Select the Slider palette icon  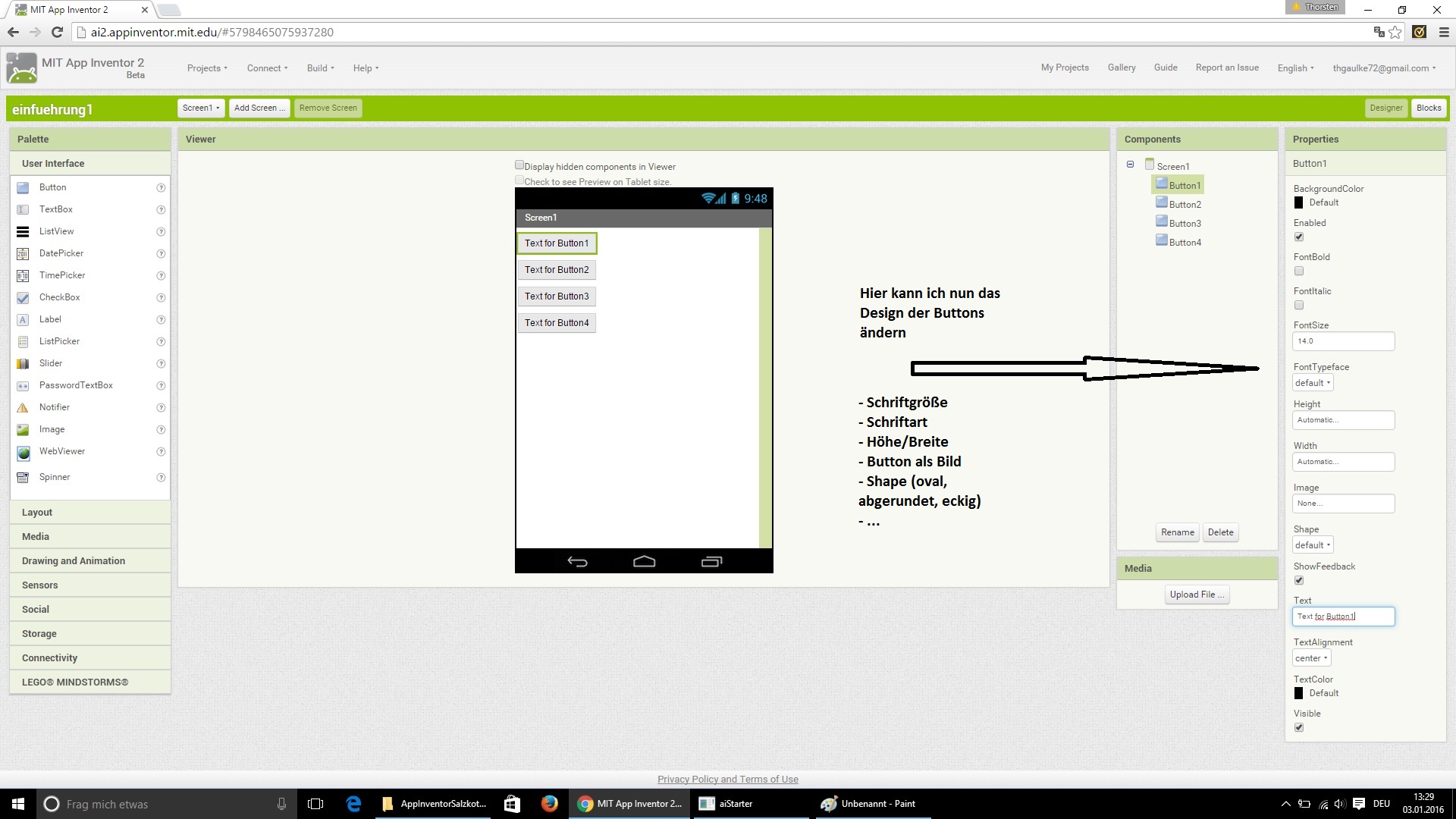(x=23, y=363)
